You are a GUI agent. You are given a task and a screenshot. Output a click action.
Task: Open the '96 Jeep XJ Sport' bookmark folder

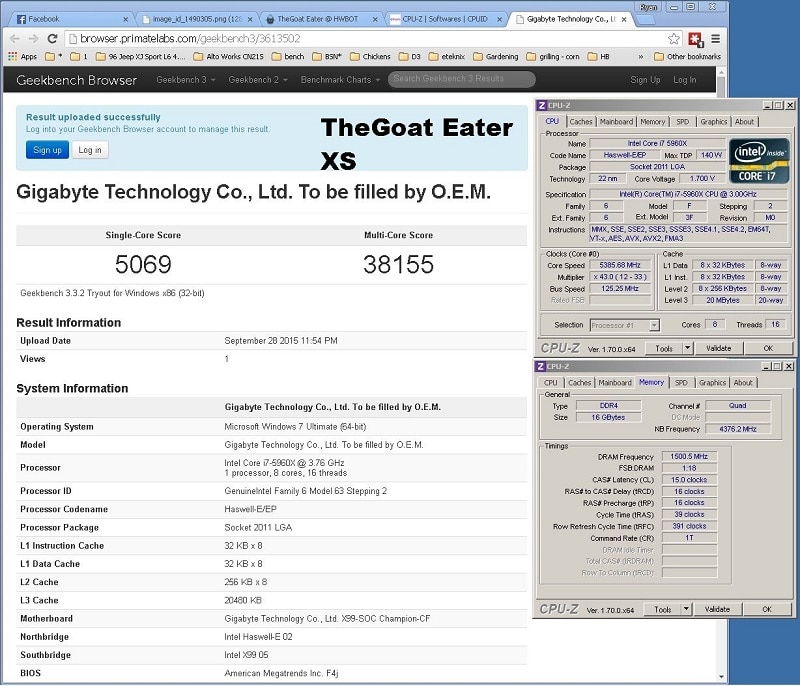coord(140,57)
